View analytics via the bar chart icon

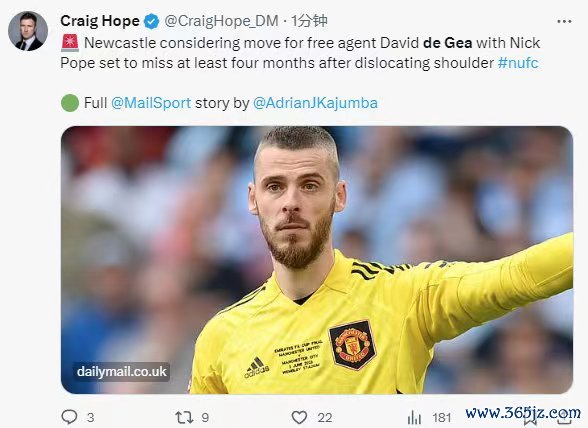(414, 417)
